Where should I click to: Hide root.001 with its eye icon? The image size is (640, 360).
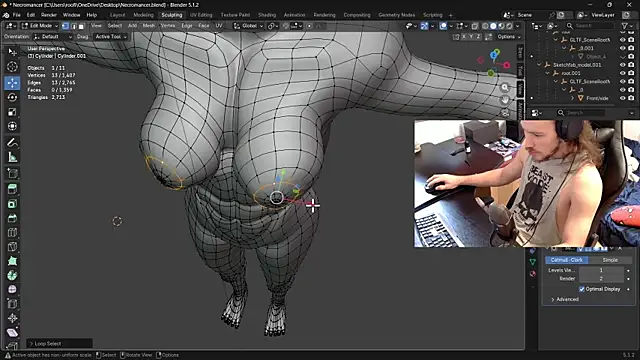pos(622,73)
